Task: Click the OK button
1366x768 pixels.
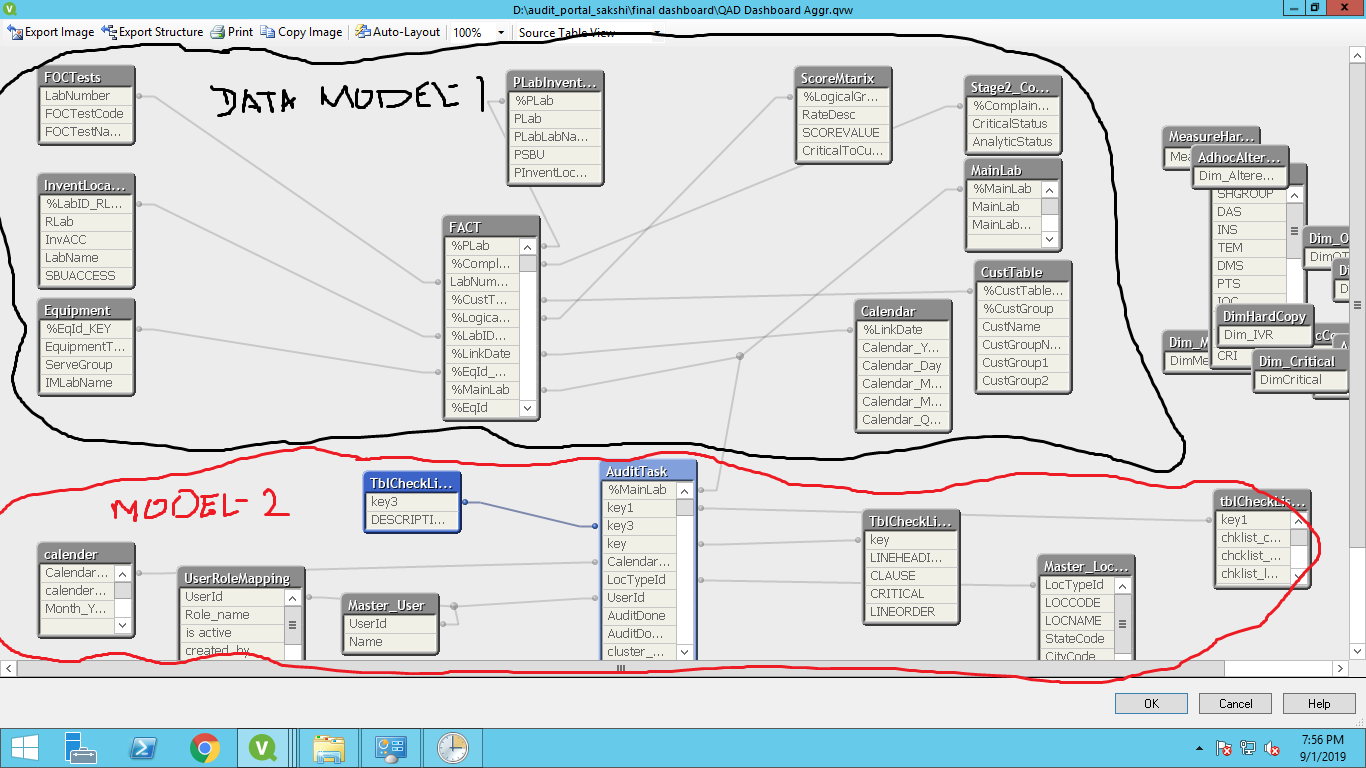Action: click(x=1151, y=703)
